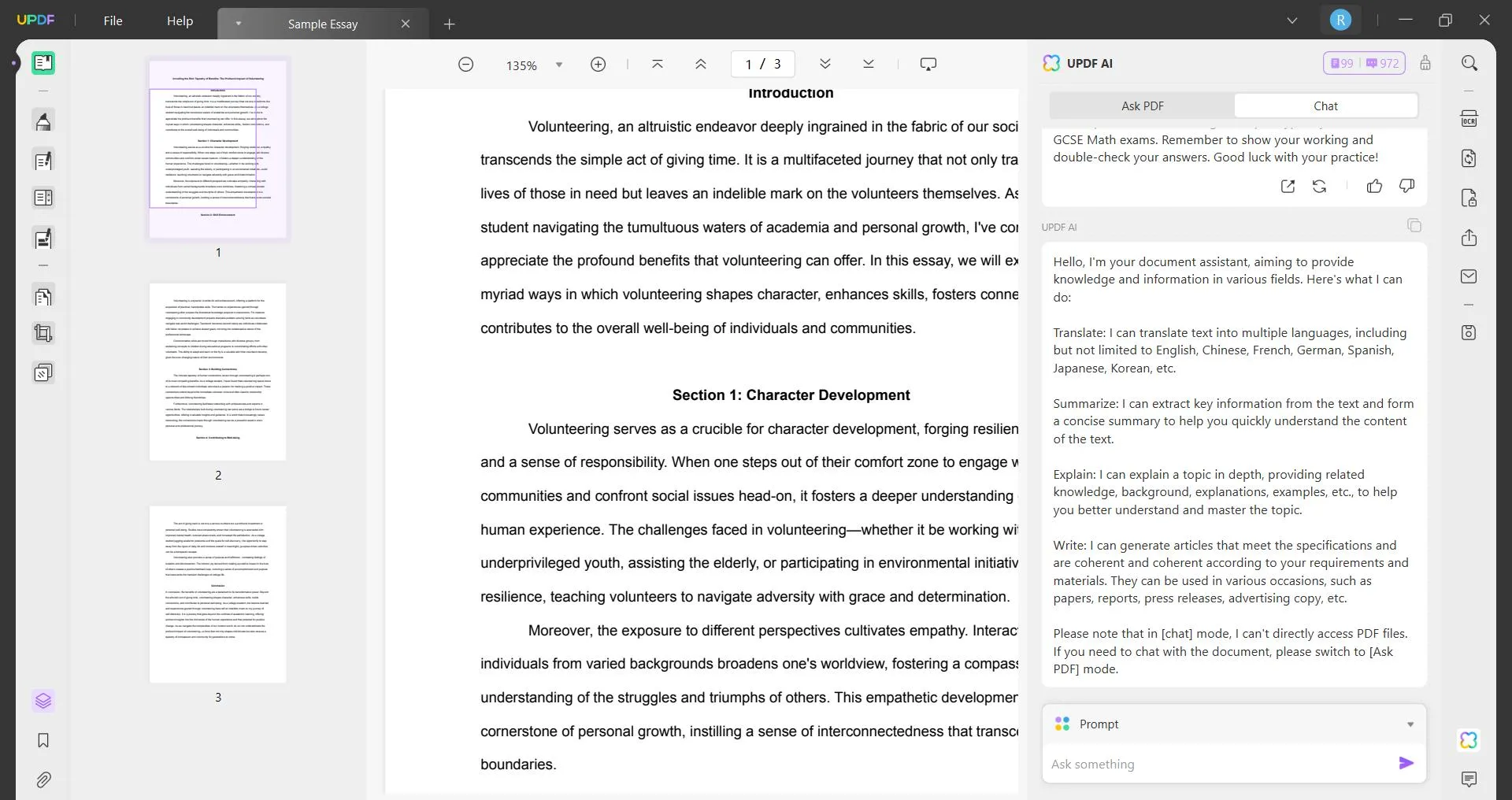Send the prompt with arrow icon
This screenshot has height=800, width=1512.
coord(1406,763)
